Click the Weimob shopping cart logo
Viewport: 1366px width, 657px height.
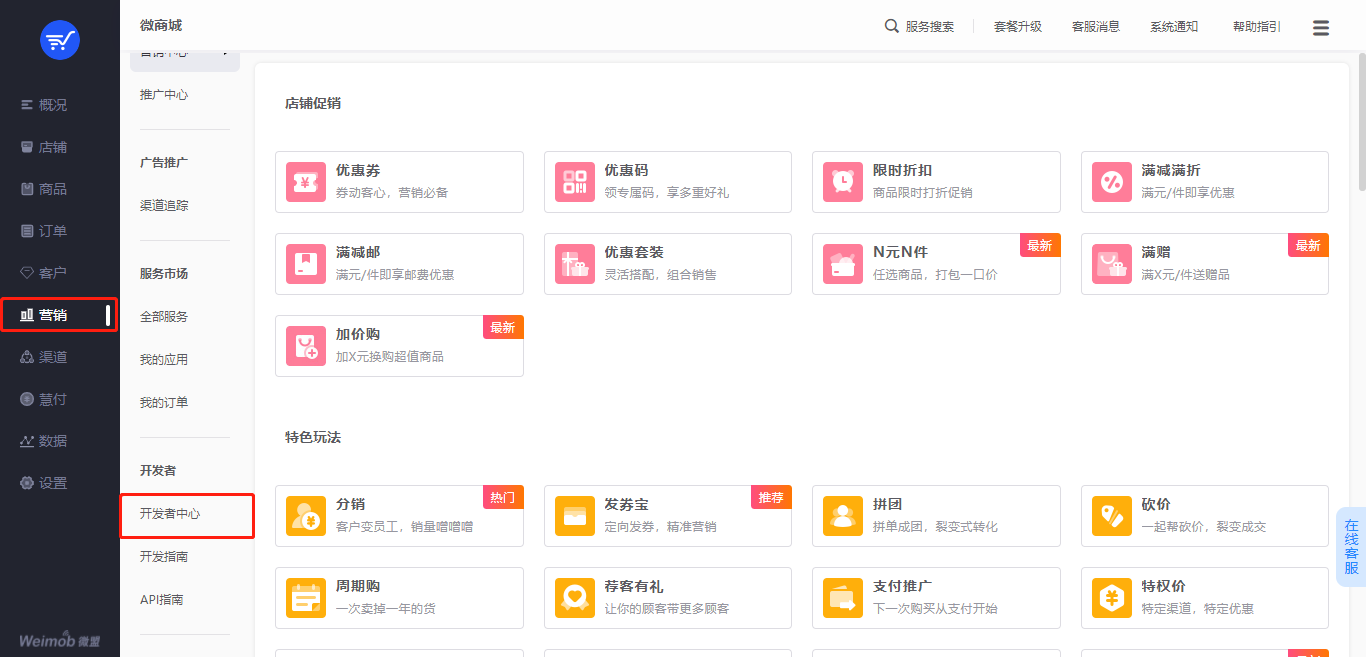[60, 40]
